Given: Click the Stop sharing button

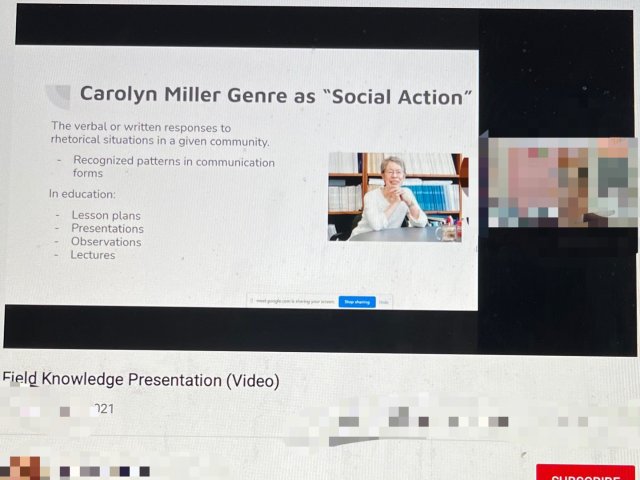Looking at the screenshot, I should pos(357,301).
